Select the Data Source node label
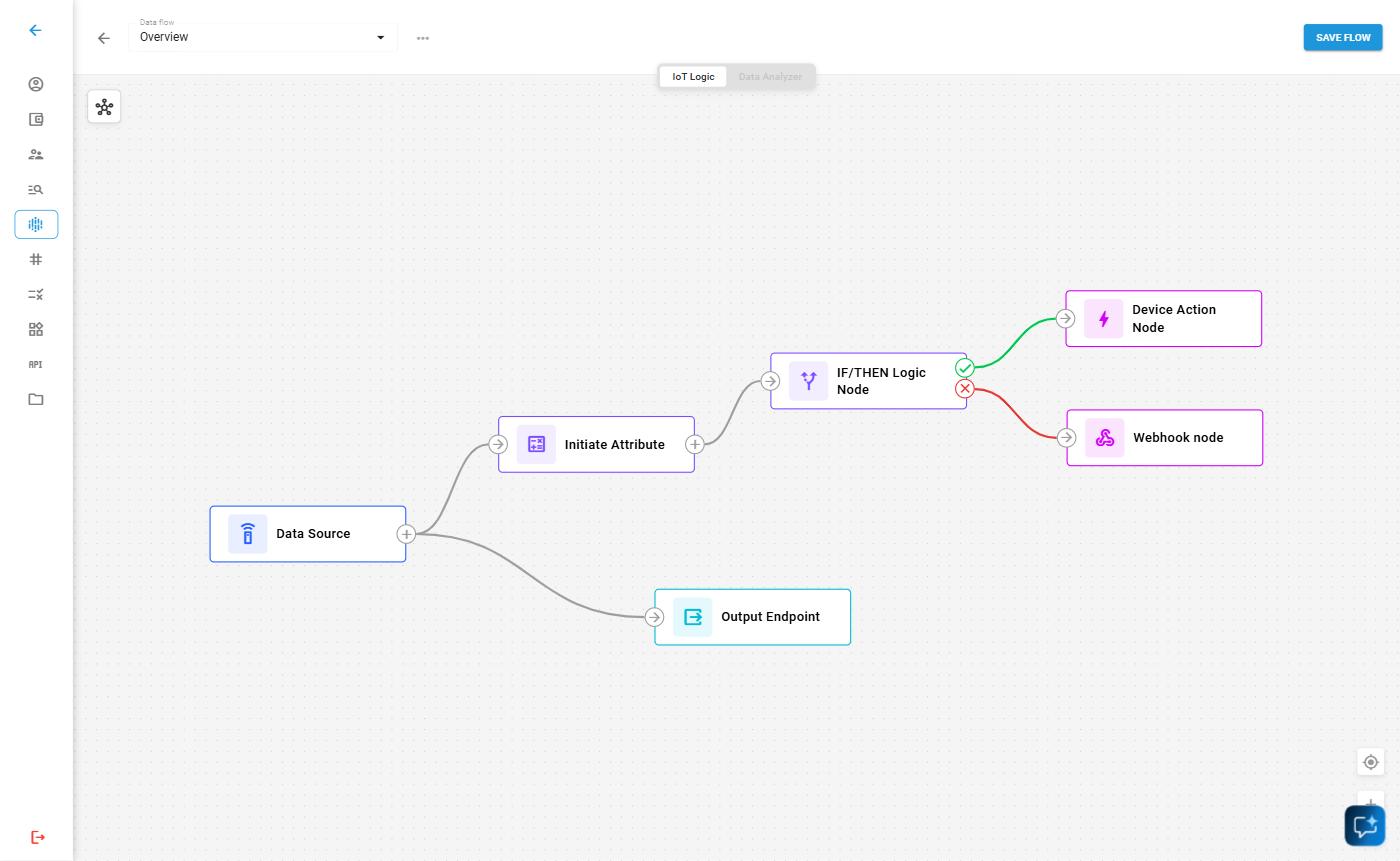 (313, 534)
